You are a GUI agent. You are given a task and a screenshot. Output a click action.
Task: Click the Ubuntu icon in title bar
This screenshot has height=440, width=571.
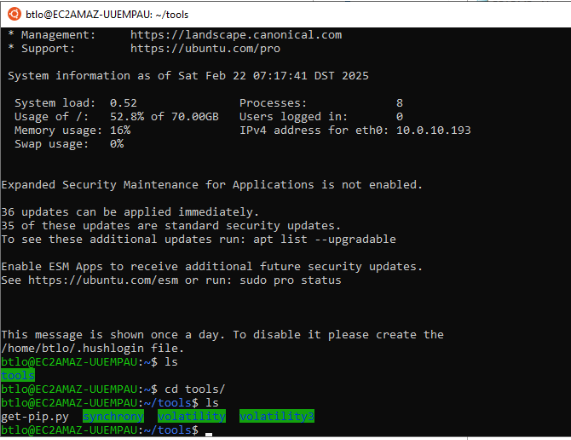point(14,14)
